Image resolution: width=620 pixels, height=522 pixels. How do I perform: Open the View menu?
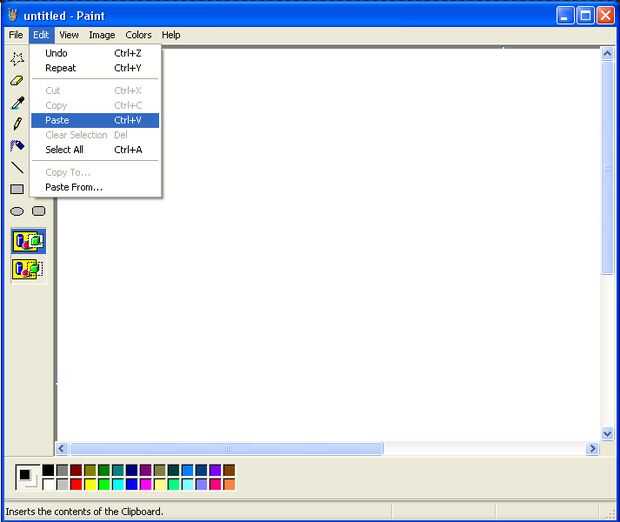69,35
